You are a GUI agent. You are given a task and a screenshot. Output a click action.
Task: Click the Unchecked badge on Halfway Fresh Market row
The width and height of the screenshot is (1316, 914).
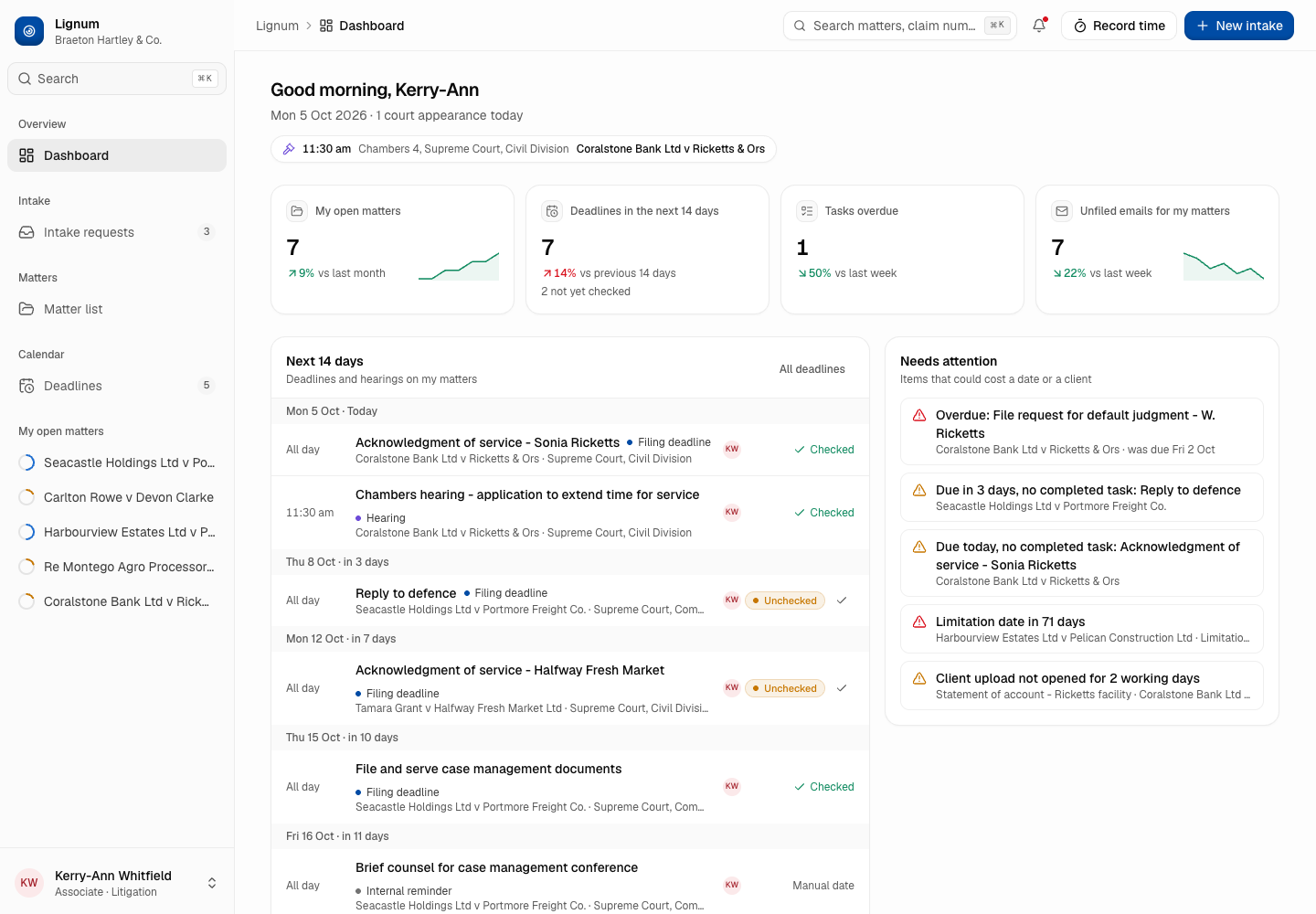coord(785,688)
